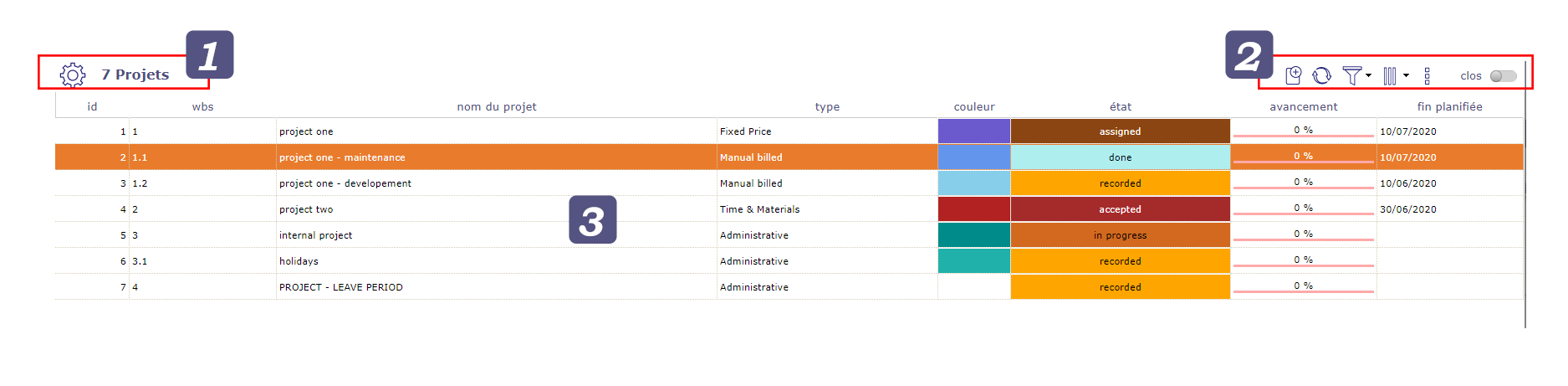1568x386 pixels.
Task: Click the teal color swatch of internal project
Action: [x=974, y=235]
